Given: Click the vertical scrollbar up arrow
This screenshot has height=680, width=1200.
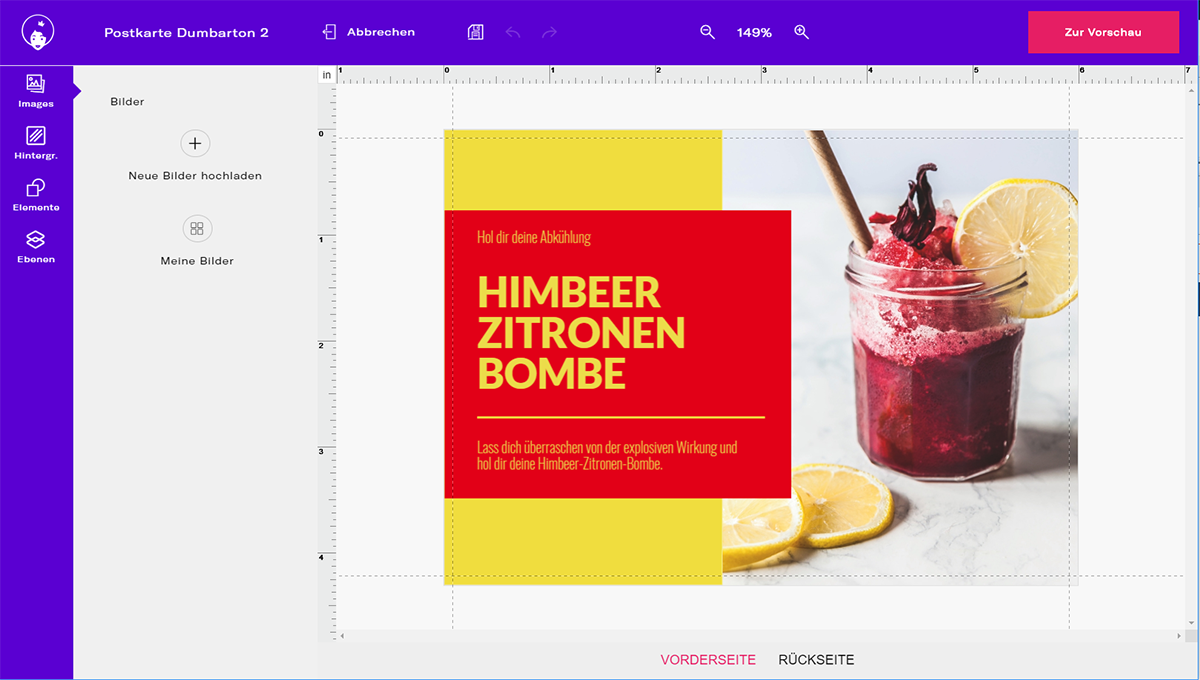Looking at the screenshot, I should tap(1190, 89).
